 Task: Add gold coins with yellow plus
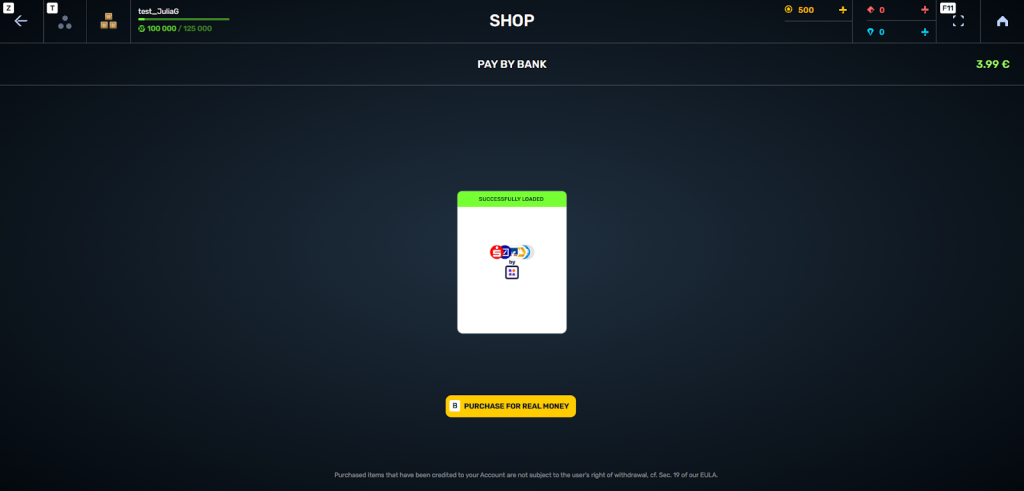point(842,10)
